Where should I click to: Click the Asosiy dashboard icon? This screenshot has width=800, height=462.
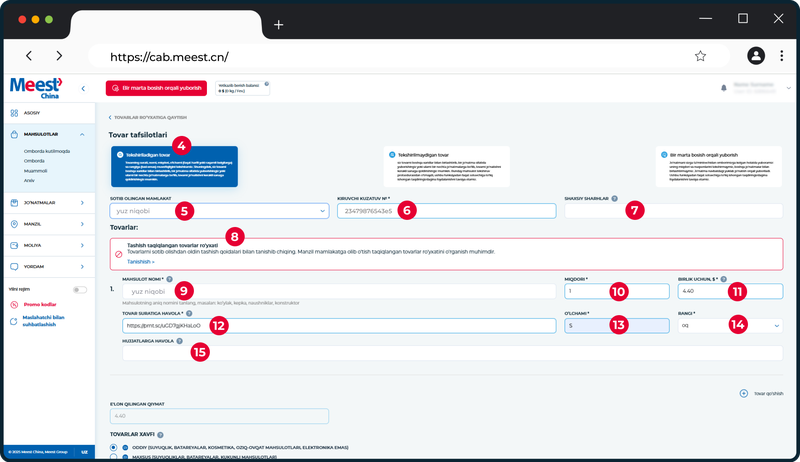pyautogui.click(x=14, y=113)
